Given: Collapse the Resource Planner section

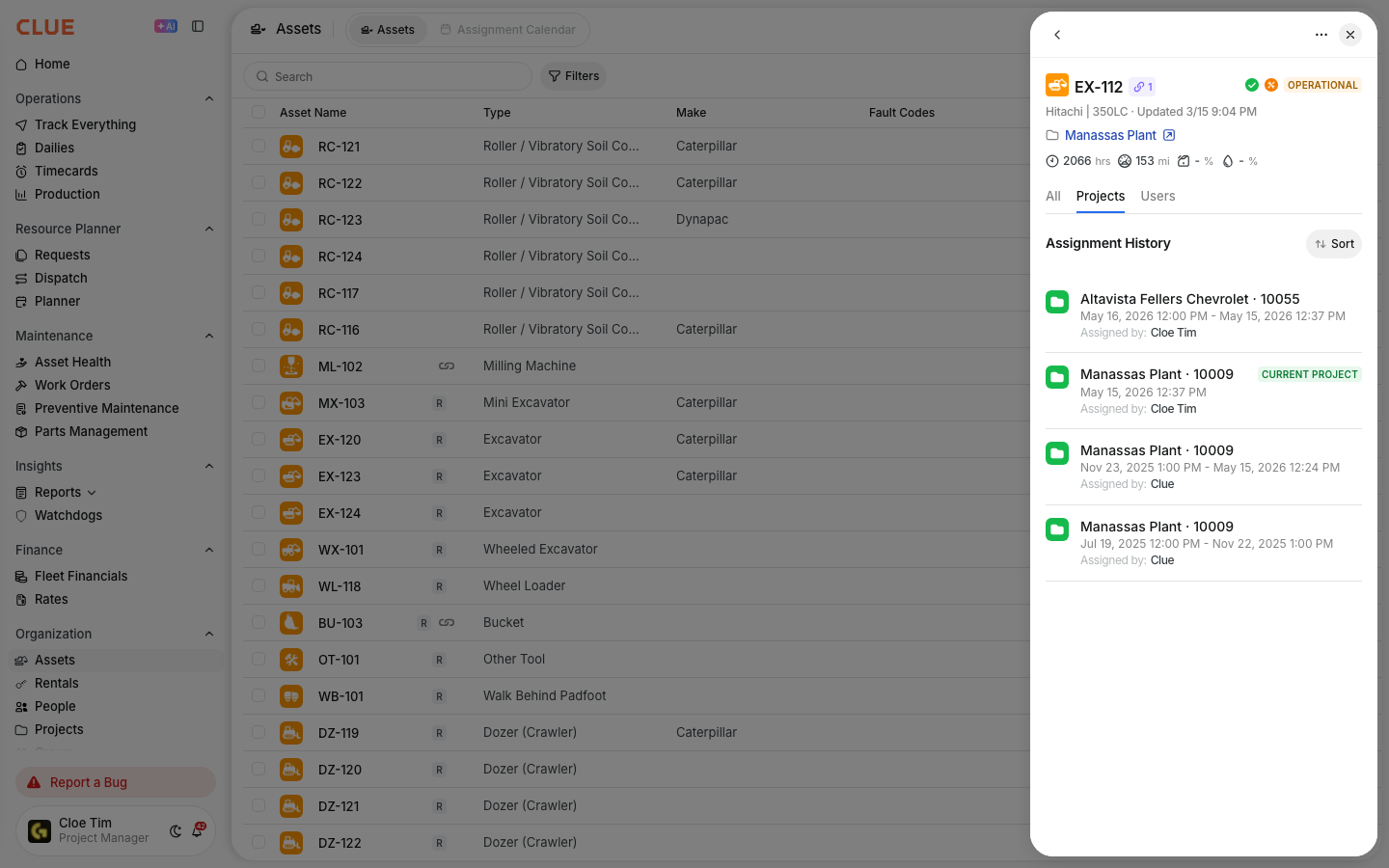Looking at the screenshot, I should click(209, 229).
